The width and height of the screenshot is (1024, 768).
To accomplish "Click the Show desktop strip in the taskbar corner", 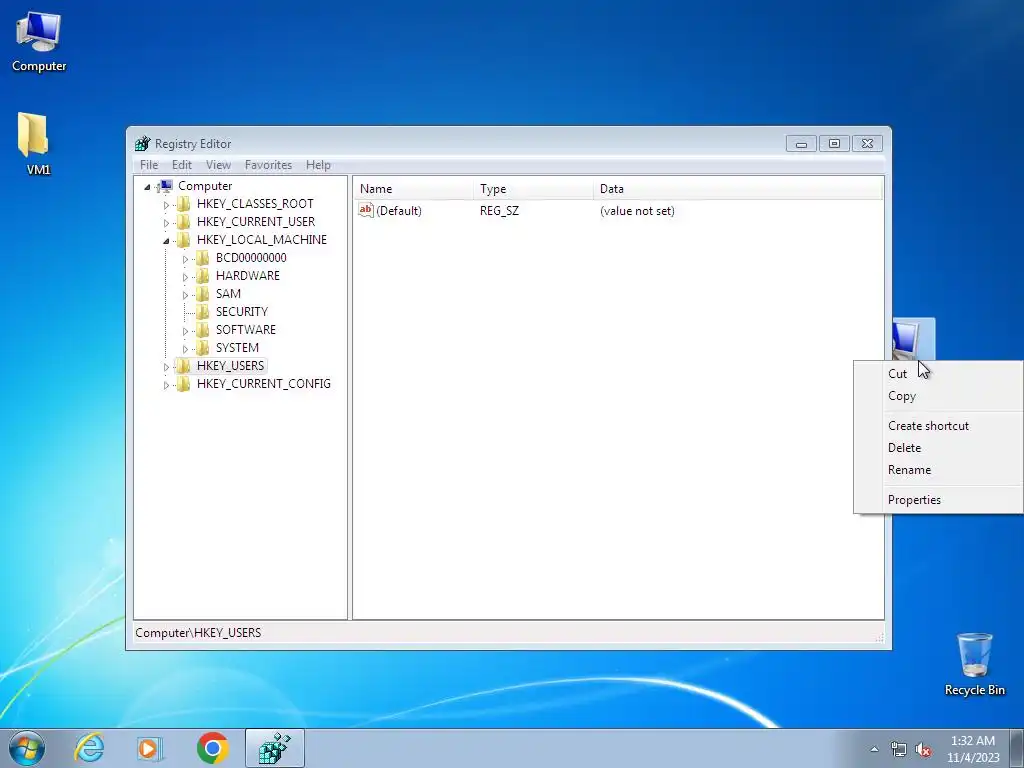I will click(x=1017, y=748).
